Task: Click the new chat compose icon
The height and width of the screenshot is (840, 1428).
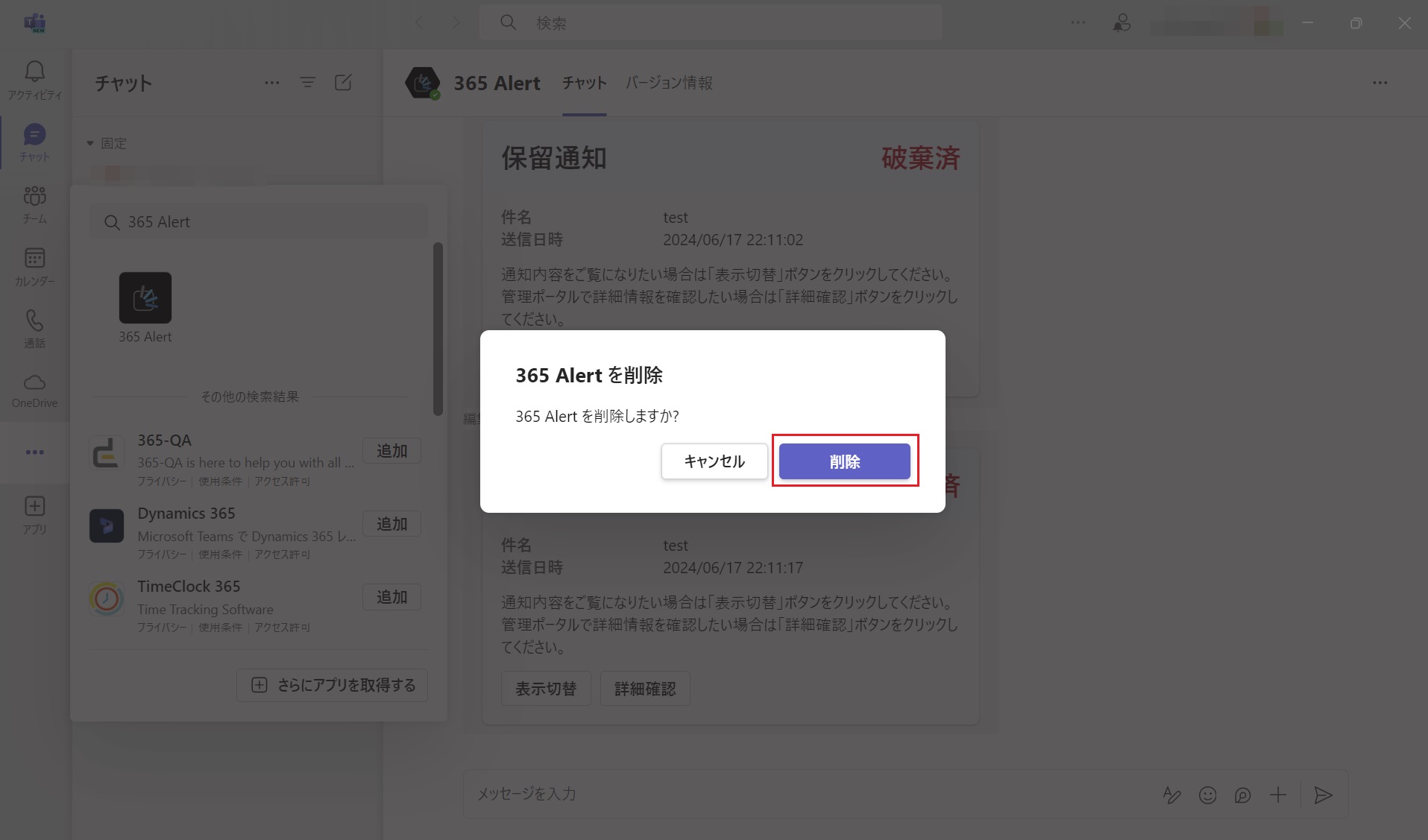Action: click(343, 83)
